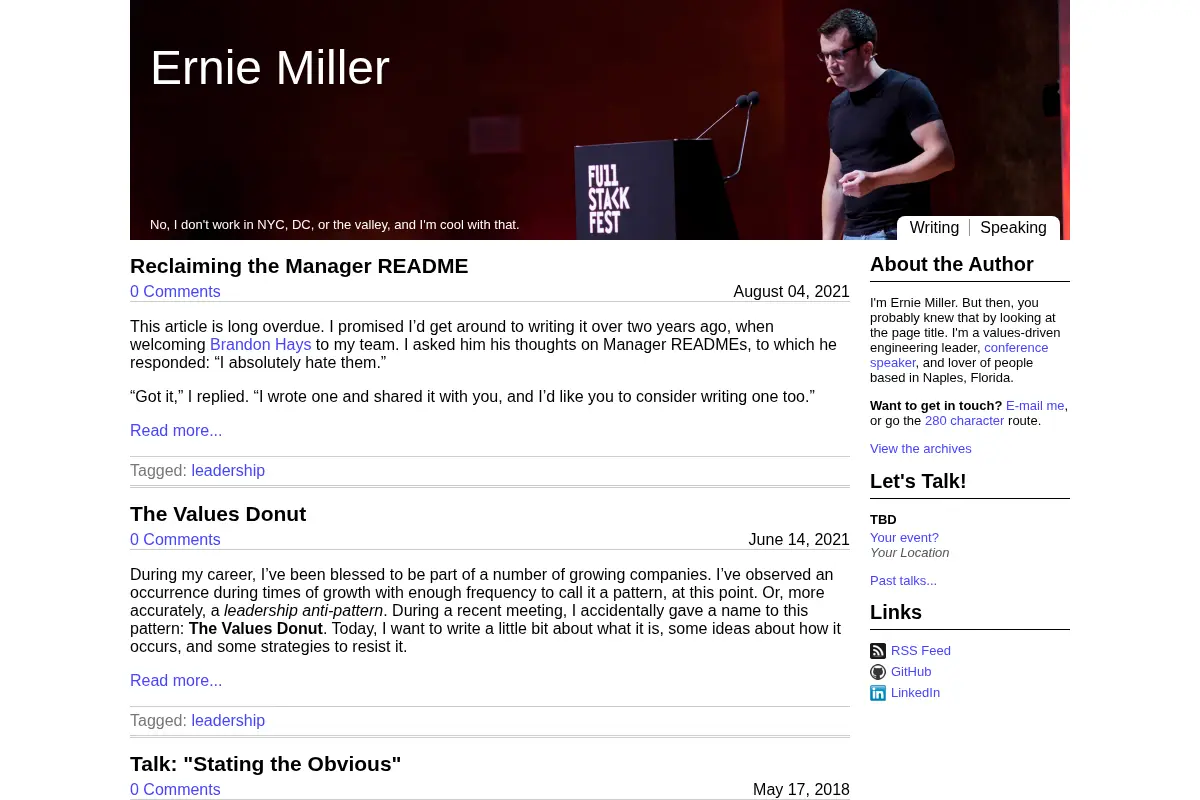Open the 280 character link
Viewport: 1200px width, 800px height.
click(x=964, y=421)
